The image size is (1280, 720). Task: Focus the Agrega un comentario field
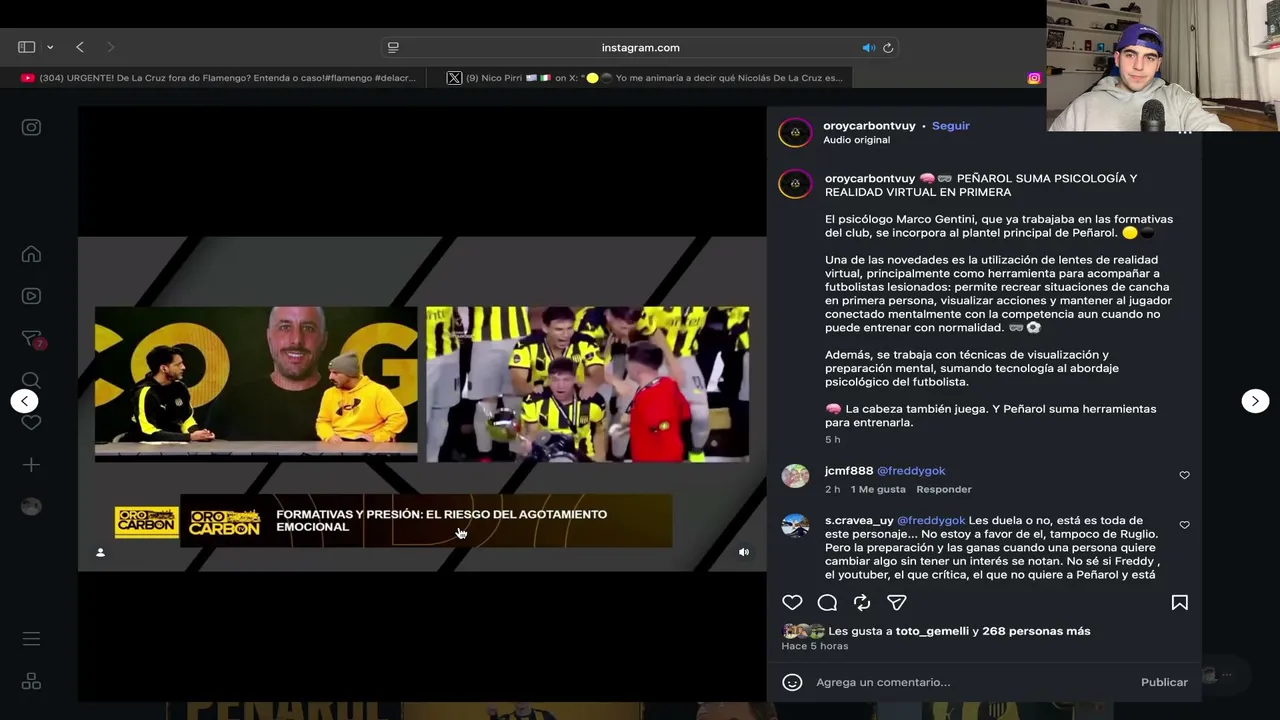pos(970,682)
